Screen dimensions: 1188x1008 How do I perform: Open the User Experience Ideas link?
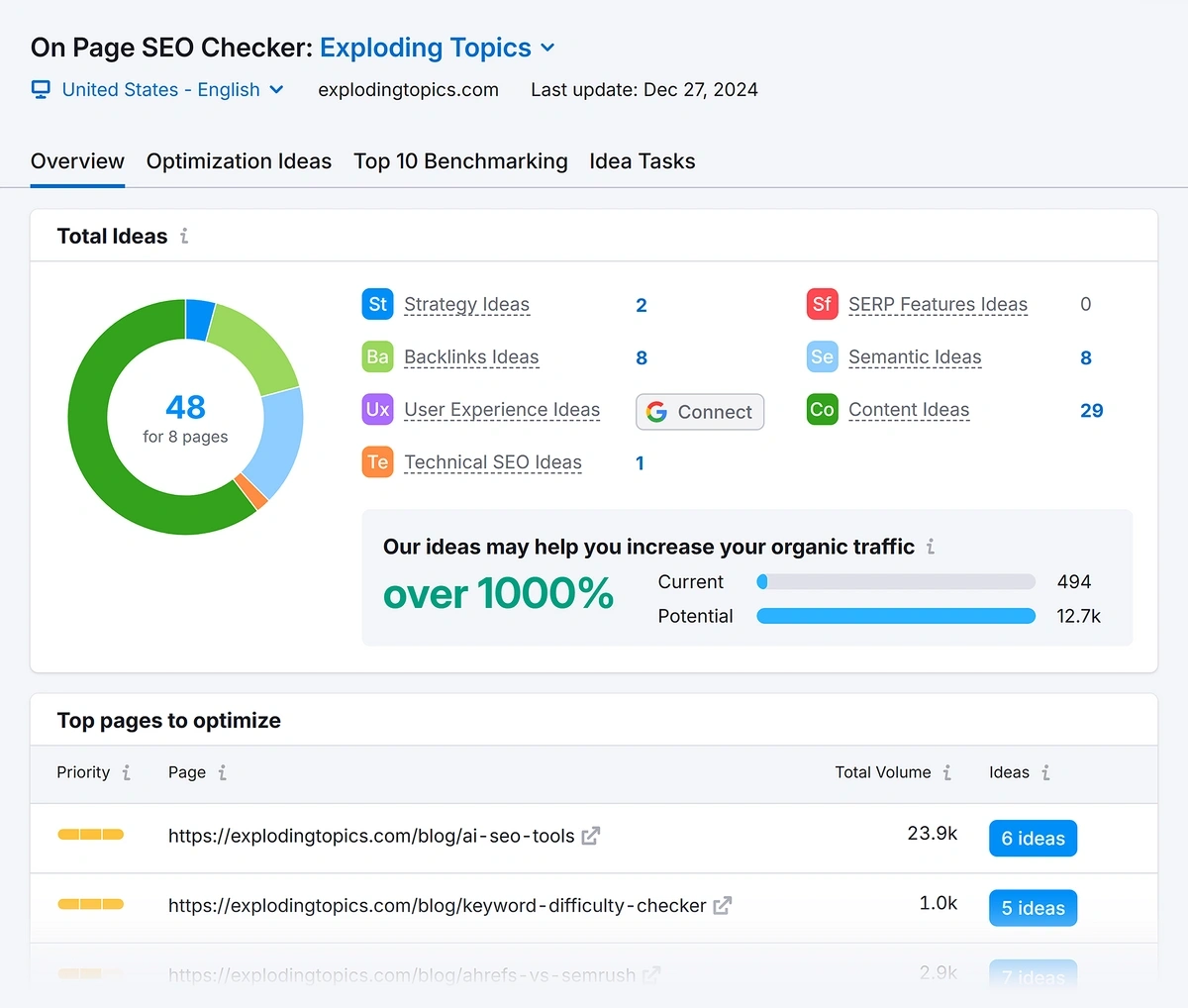coord(502,410)
